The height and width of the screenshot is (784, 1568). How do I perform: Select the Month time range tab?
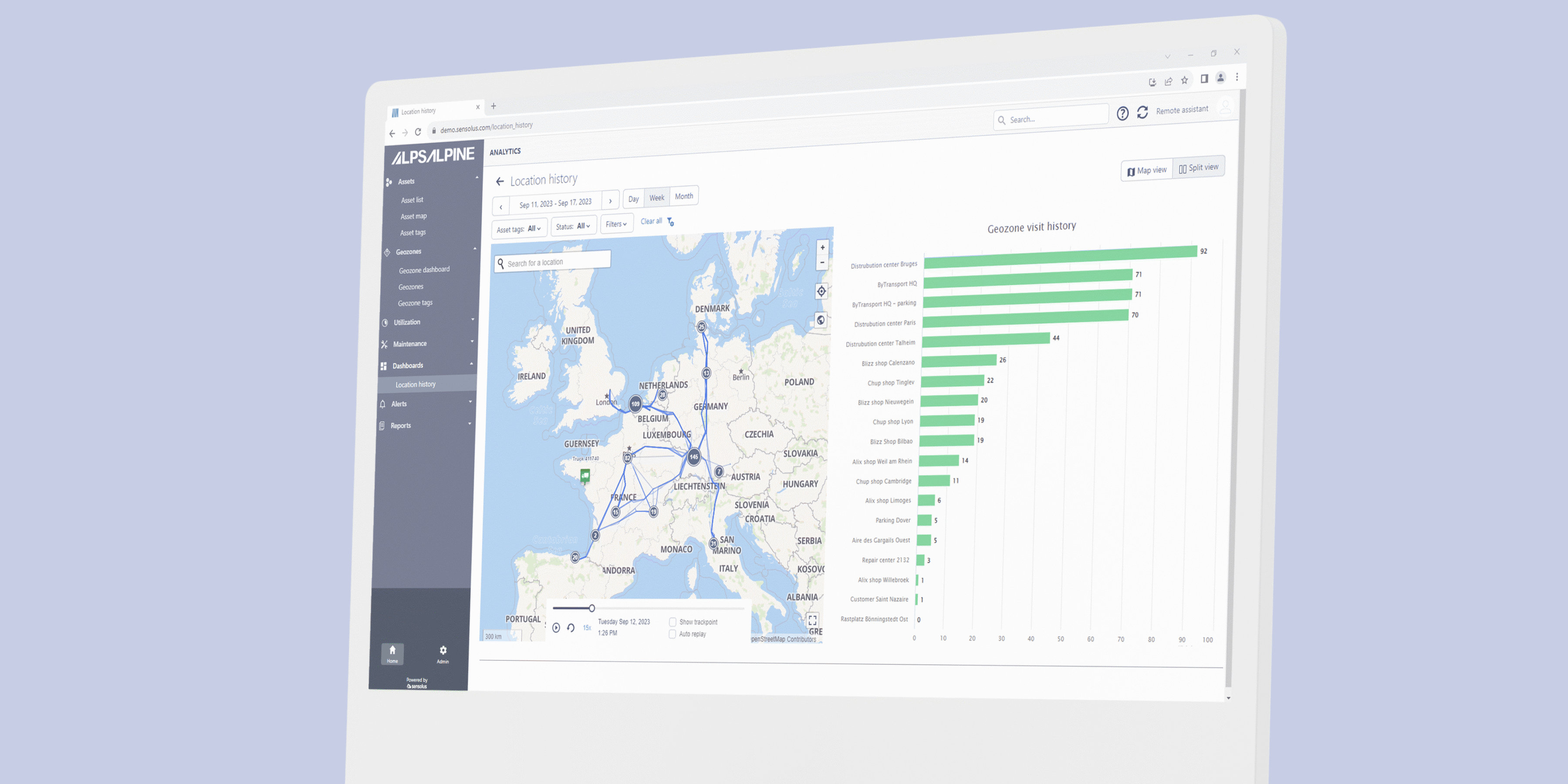(x=683, y=196)
